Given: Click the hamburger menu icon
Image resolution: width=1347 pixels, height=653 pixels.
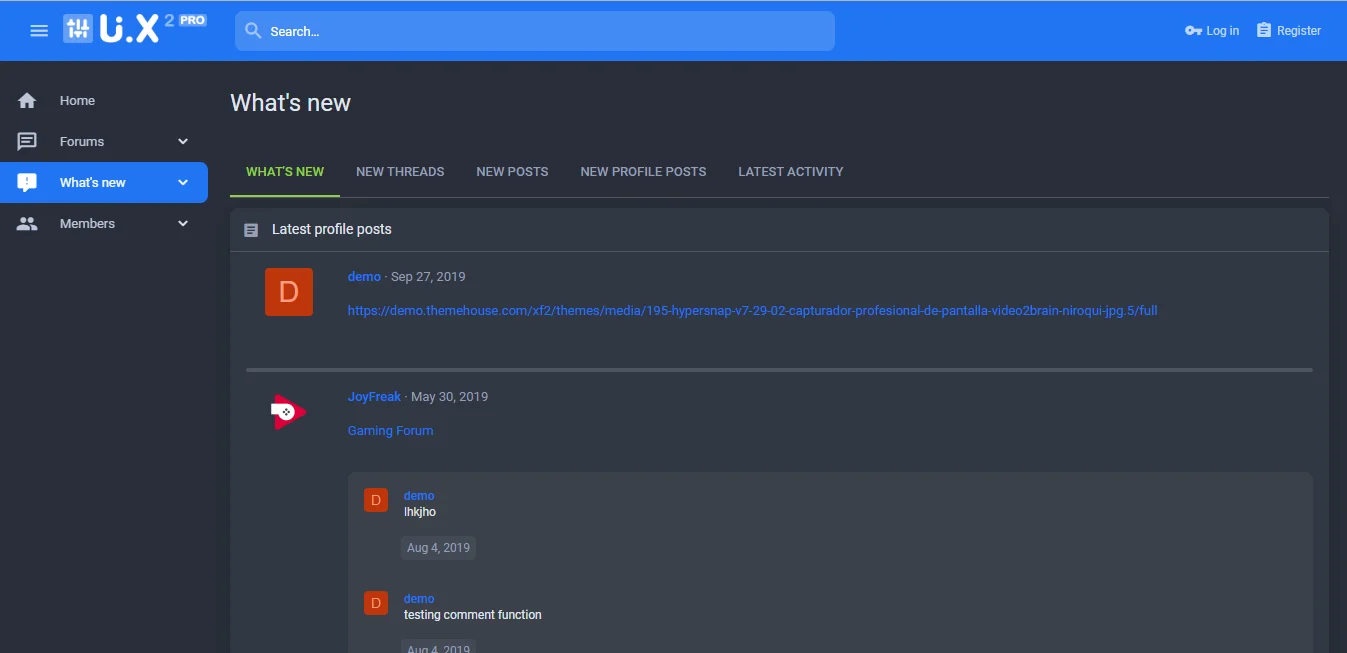Looking at the screenshot, I should tap(39, 31).
